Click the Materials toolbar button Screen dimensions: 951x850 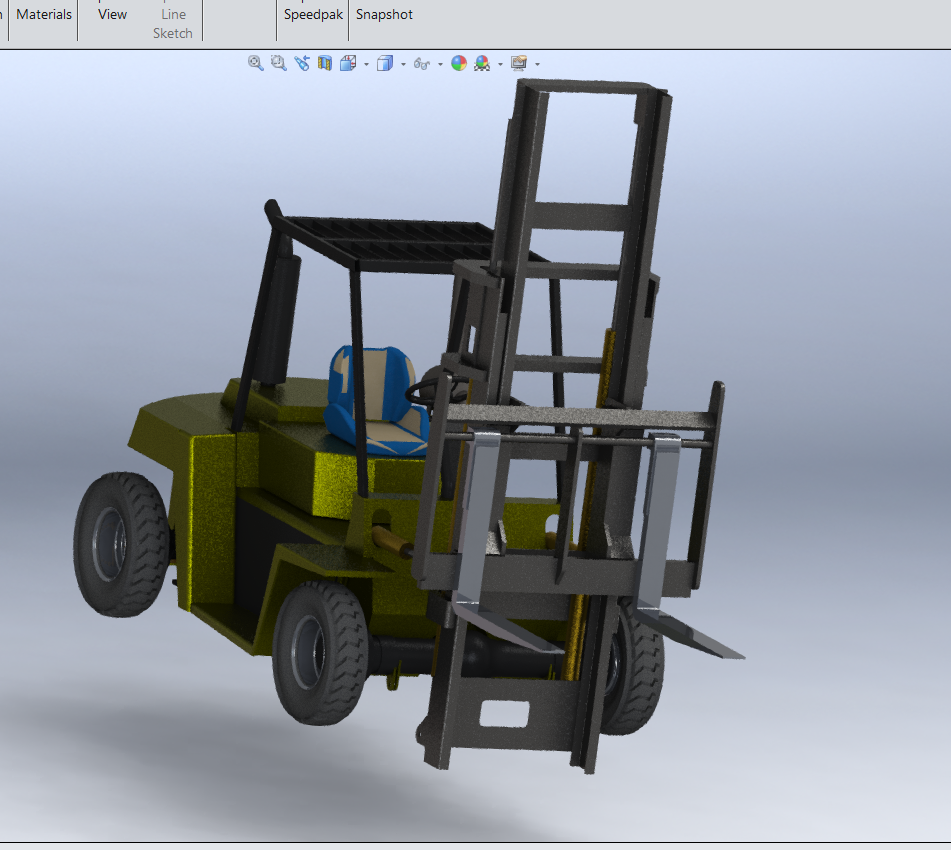(44, 15)
